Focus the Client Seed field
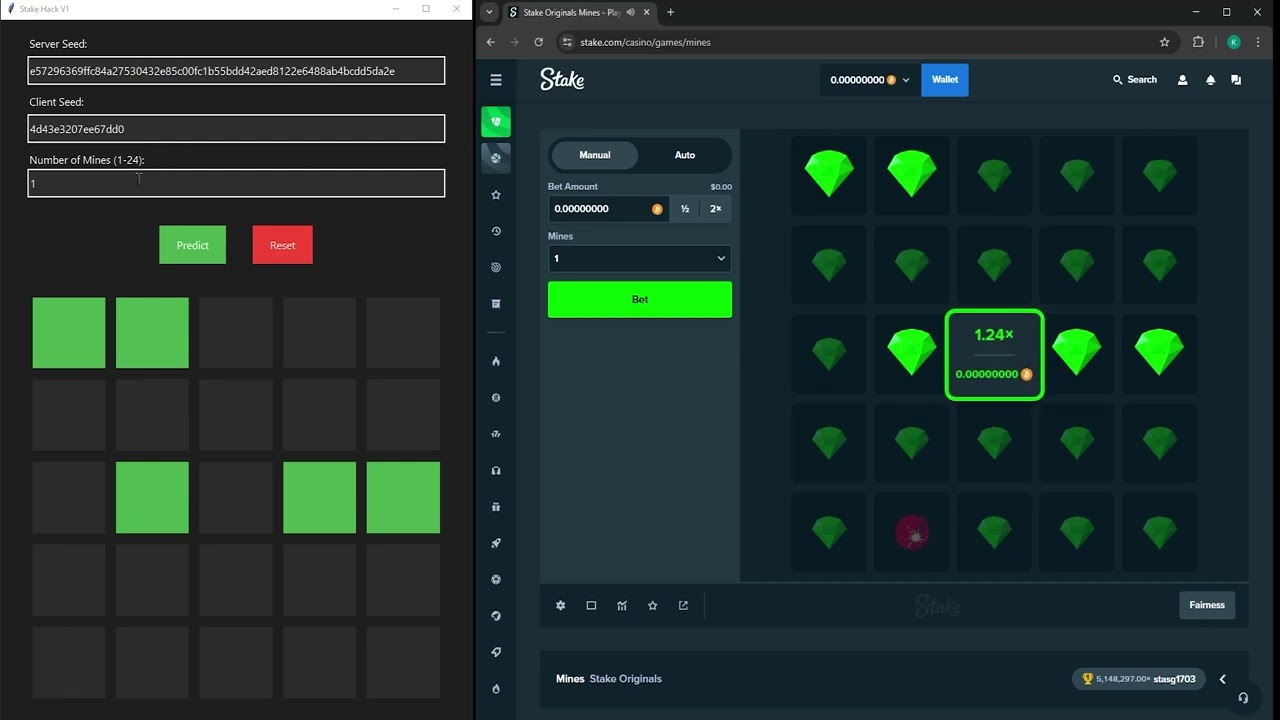1280x720 pixels. [236, 128]
